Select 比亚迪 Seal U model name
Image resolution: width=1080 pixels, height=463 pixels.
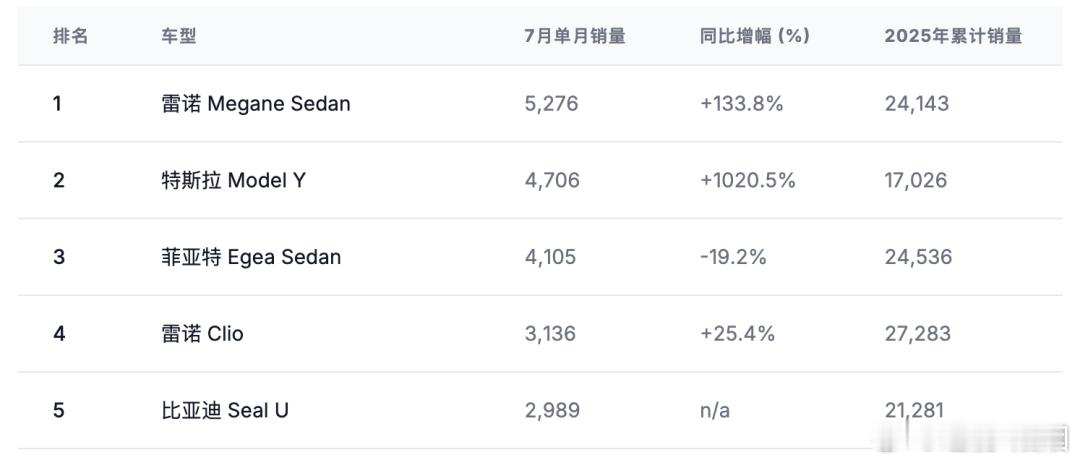tap(225, 411)
